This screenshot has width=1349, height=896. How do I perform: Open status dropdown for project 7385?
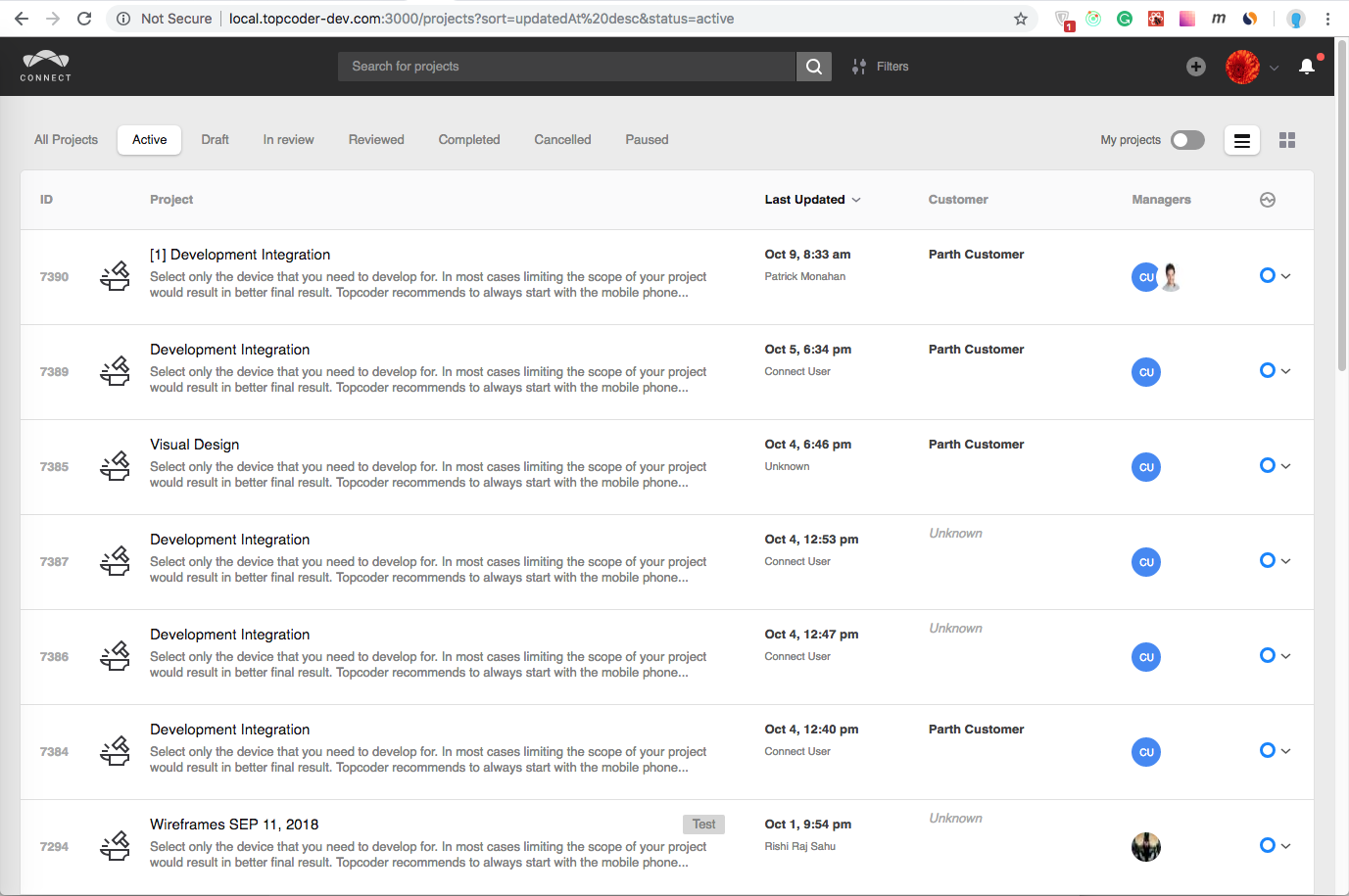click(x=1275, y=466)
